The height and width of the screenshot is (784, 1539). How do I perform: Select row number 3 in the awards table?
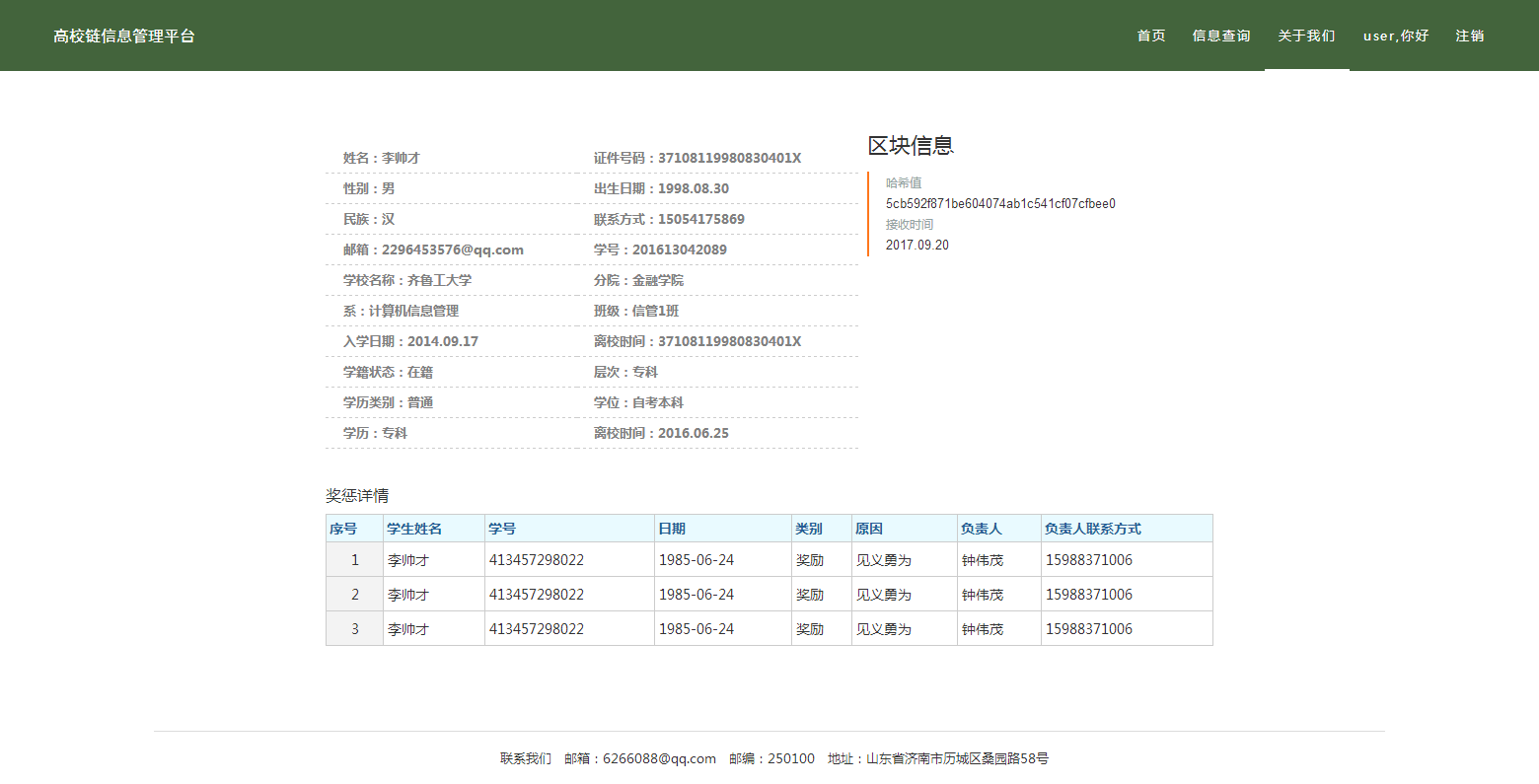click(x=355, y=629)
